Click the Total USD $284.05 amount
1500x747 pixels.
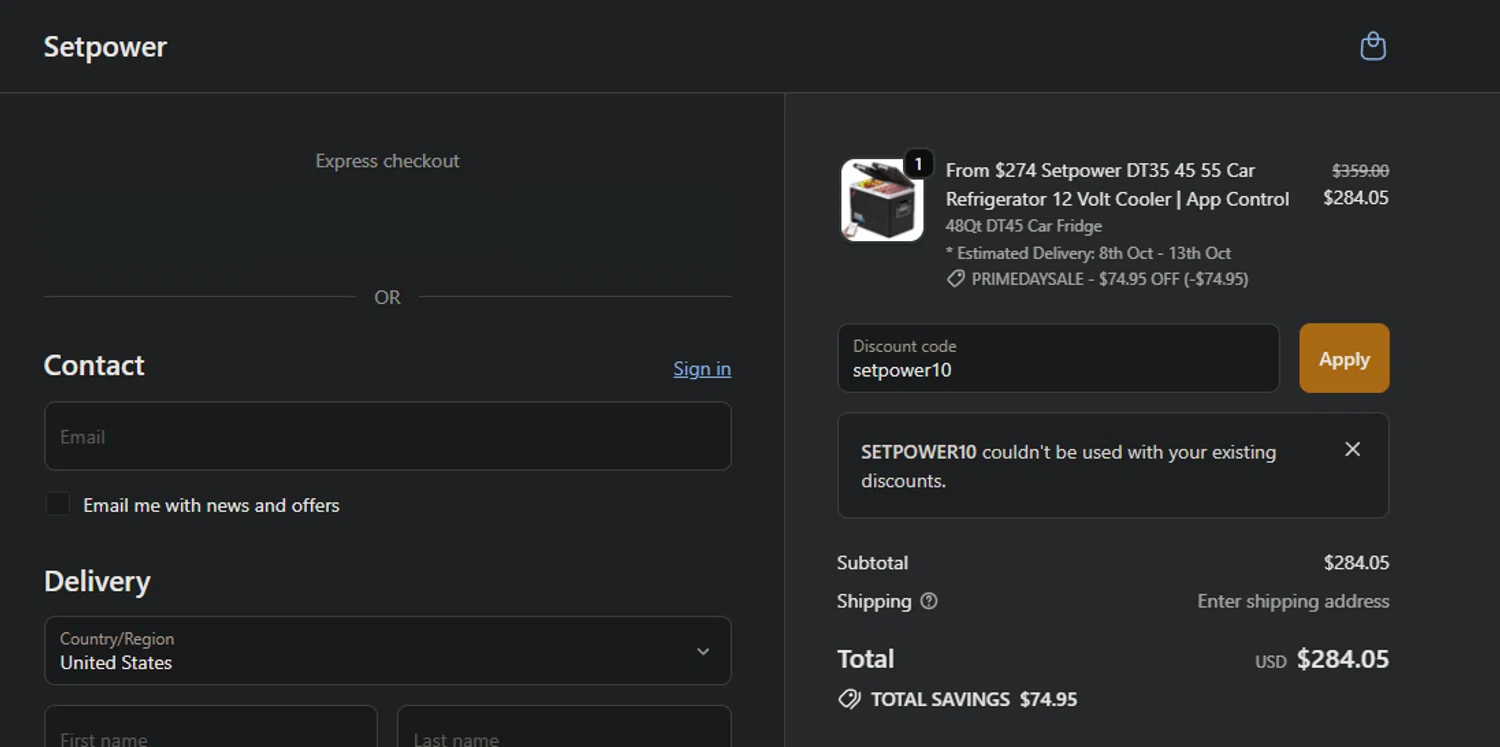1322,659
